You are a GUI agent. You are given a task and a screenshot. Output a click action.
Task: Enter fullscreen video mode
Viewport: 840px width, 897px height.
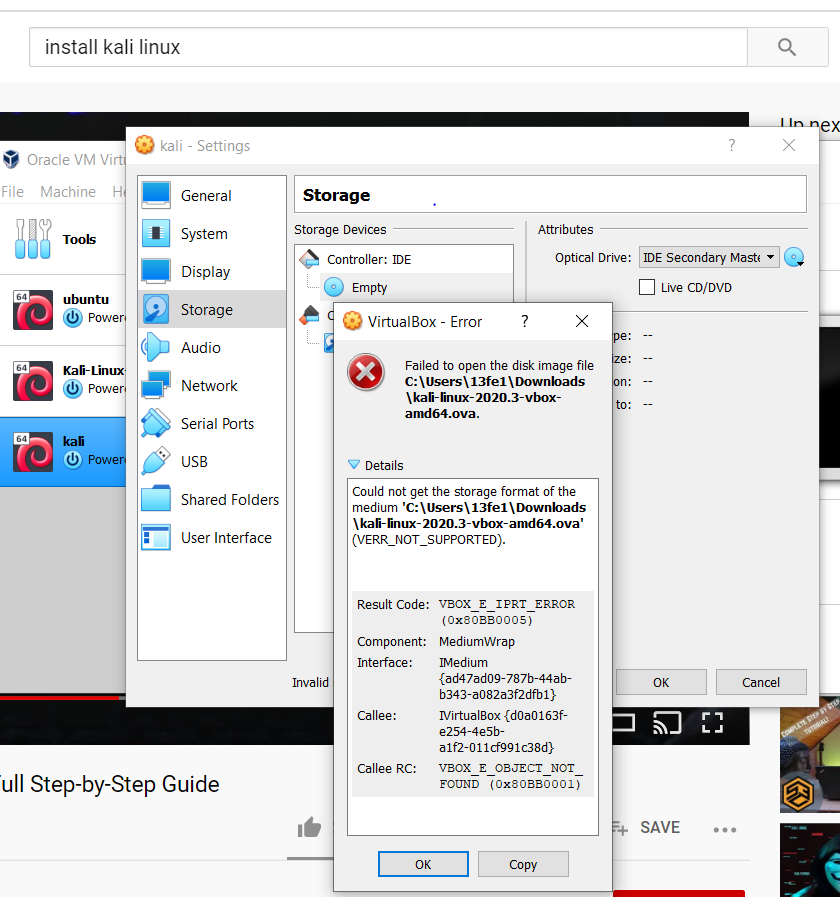tap(711, 721)
